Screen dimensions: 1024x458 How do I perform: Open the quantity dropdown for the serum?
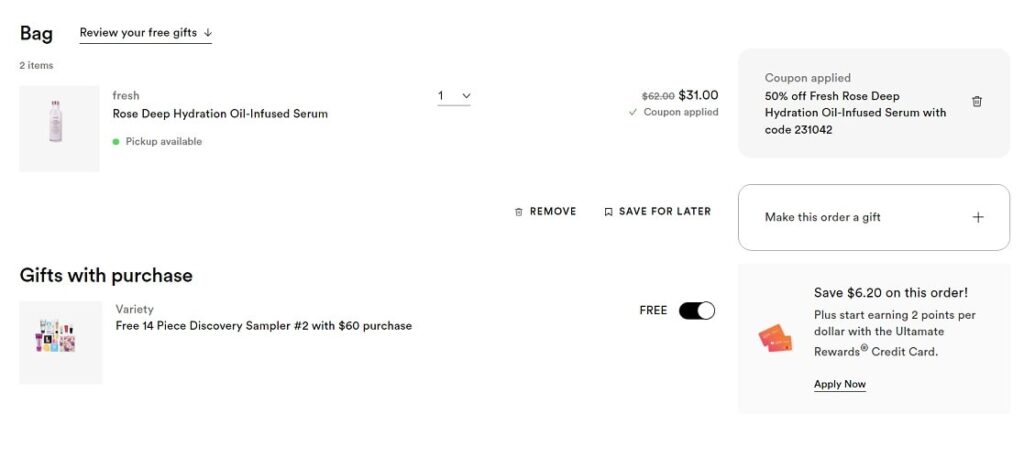pos(453,96)
